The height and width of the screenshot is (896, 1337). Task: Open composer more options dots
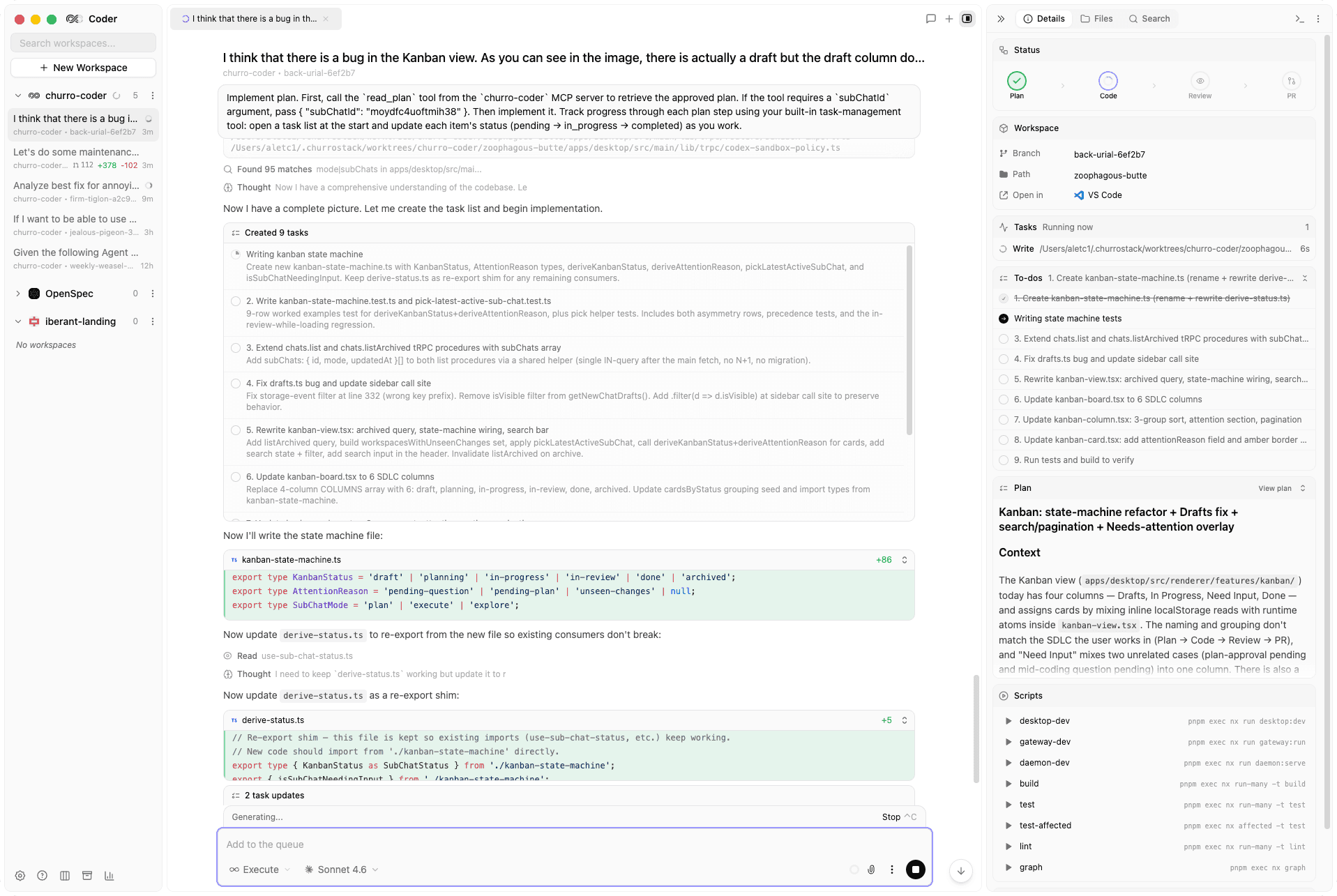pos(892,870)
